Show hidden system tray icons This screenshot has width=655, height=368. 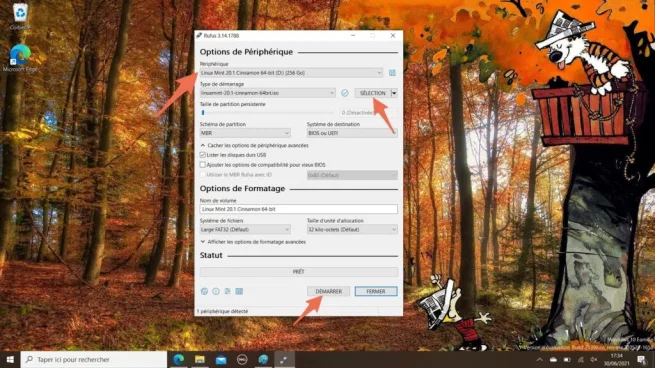click(x=540, y=359)
